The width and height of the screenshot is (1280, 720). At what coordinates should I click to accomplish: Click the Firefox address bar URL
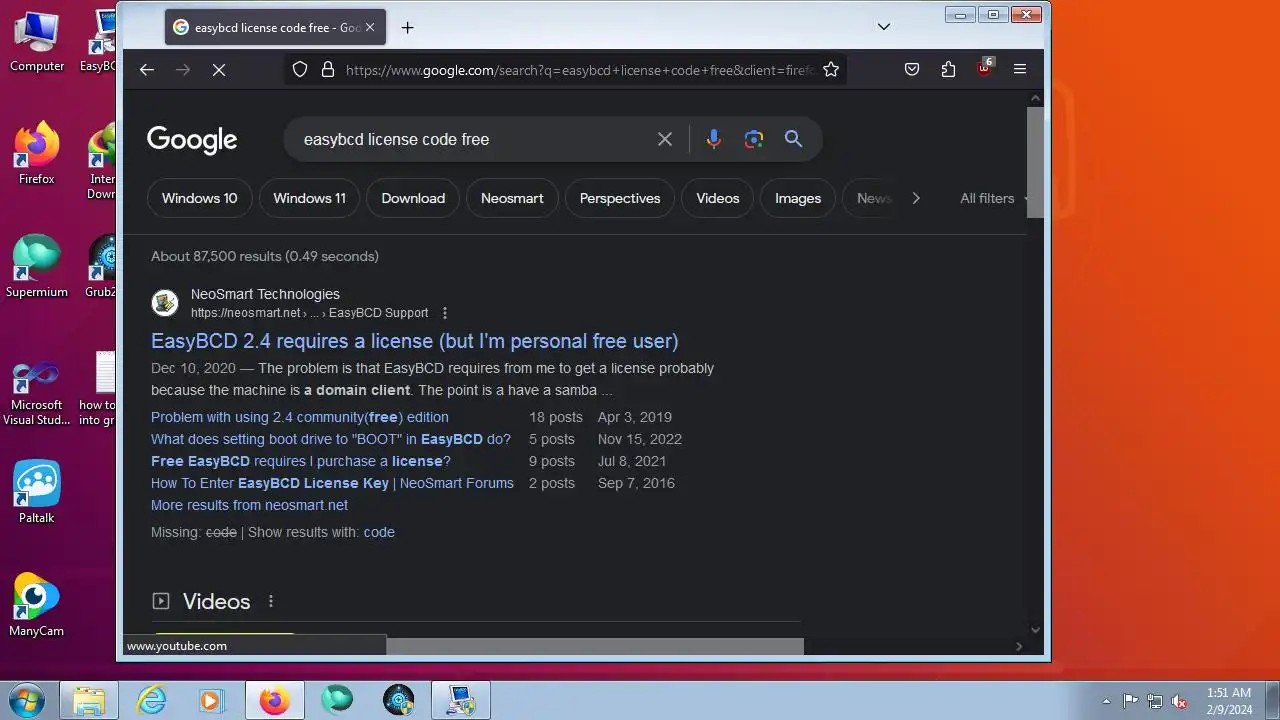coord(580,70)
